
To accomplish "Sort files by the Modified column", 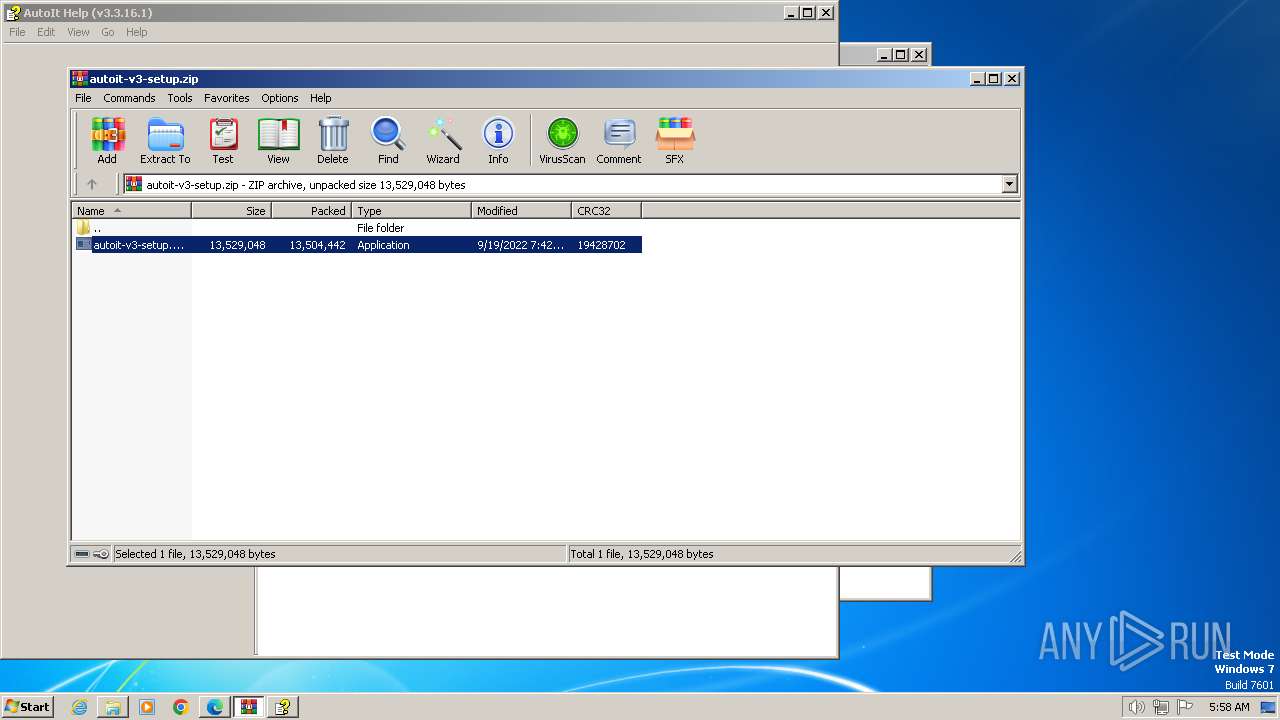I will point(521,211).
